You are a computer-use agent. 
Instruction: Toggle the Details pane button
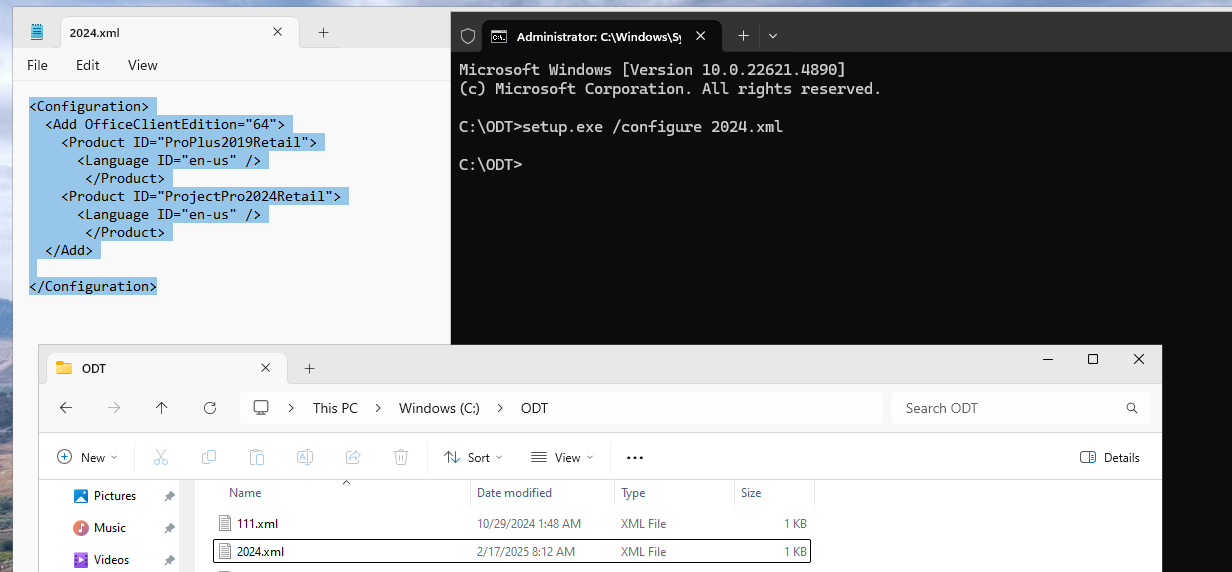[x=1110, y=457]
